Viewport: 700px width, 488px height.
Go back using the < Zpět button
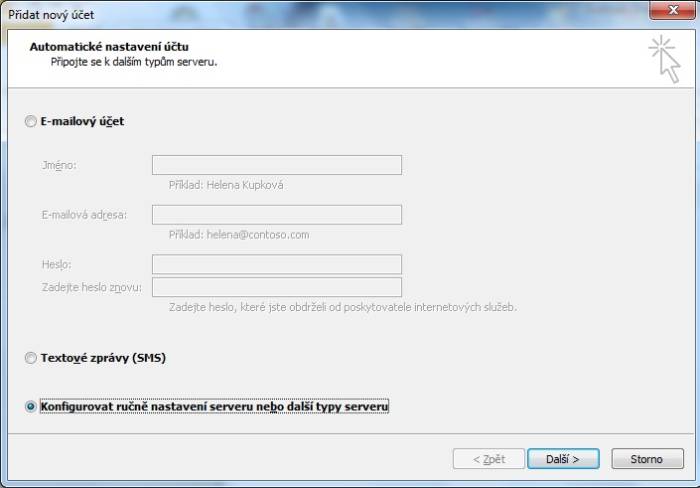(487, 459)
